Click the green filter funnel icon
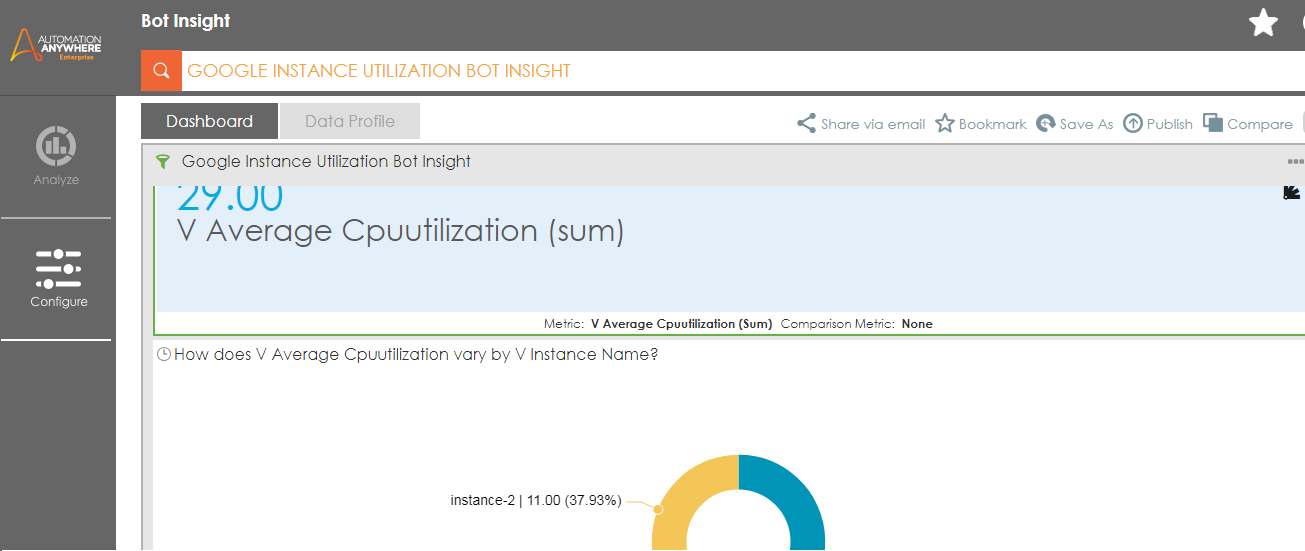 tap(163, 162)
